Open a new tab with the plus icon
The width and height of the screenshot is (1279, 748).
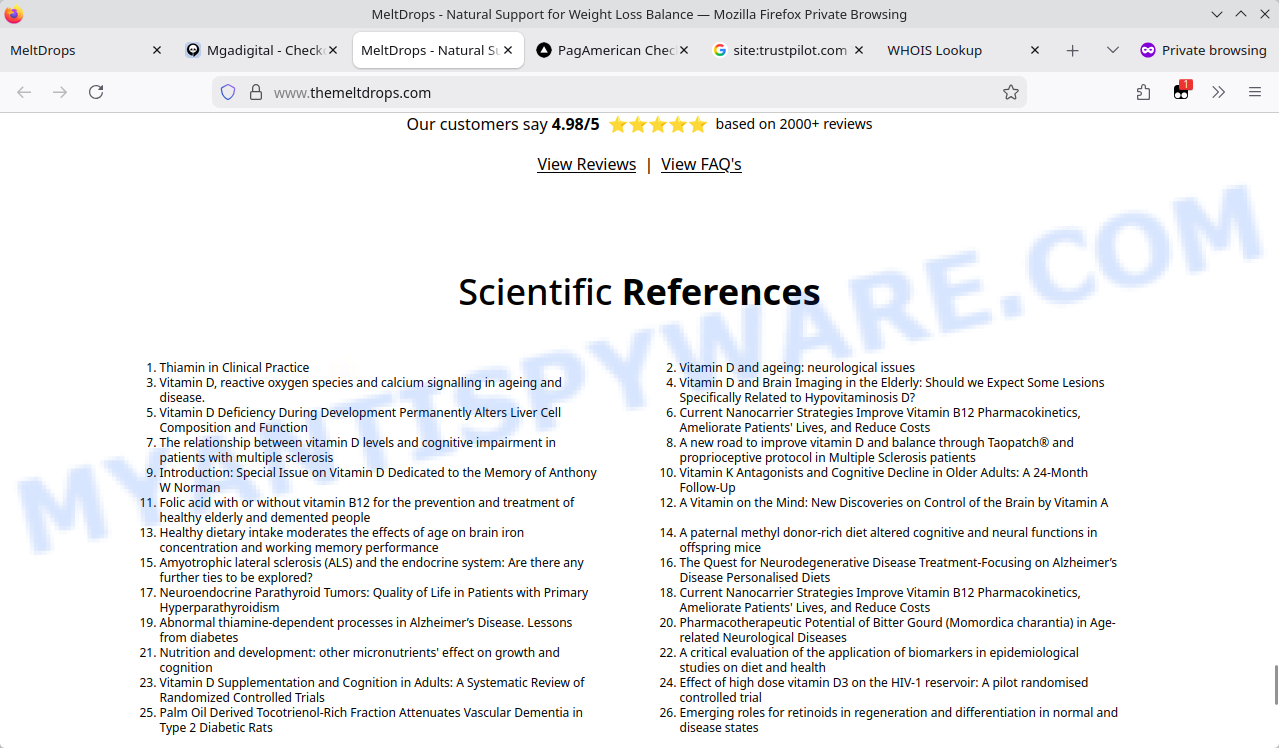click(x=1072, y=50)
